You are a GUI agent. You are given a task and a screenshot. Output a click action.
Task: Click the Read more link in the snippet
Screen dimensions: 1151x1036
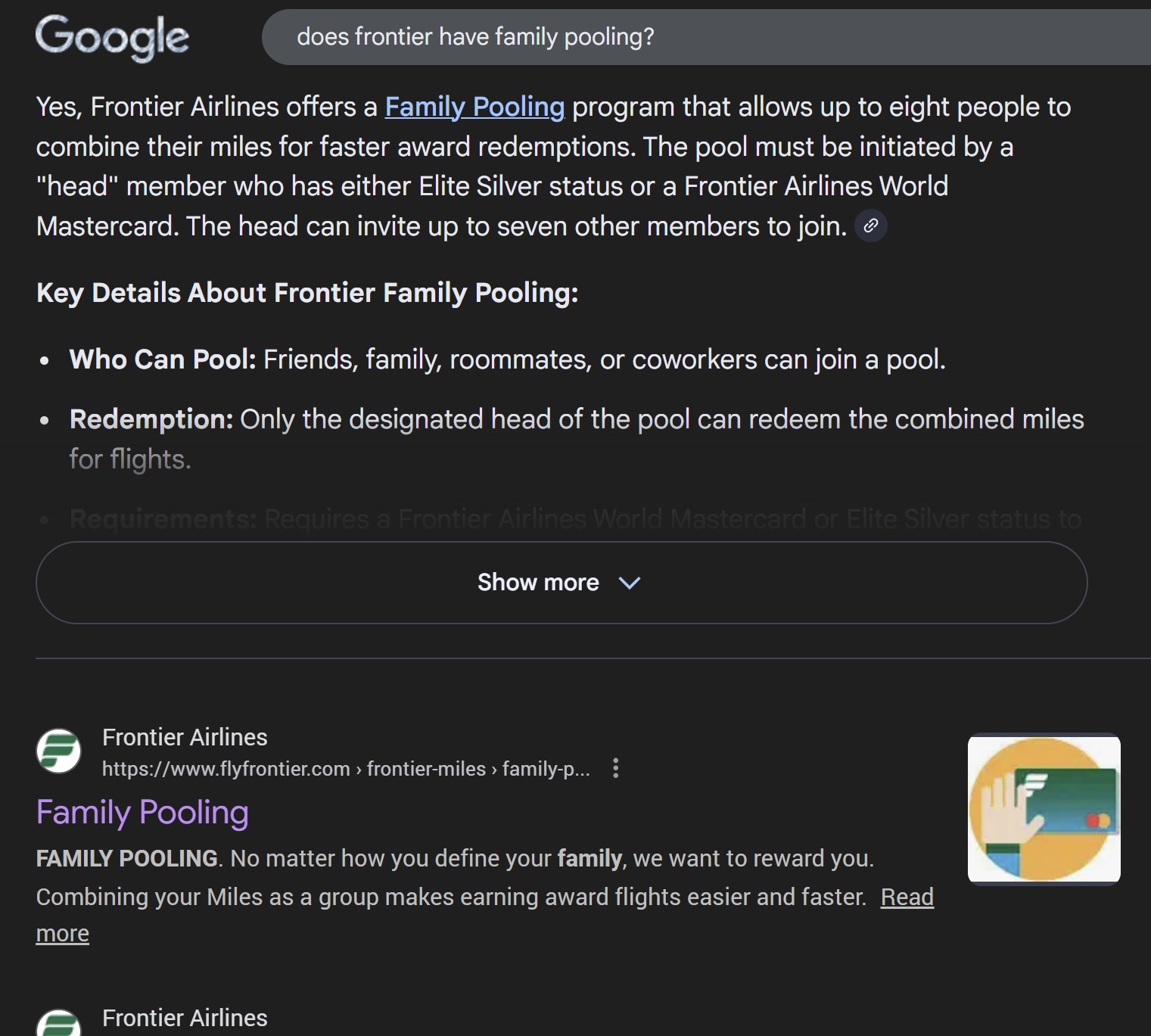pos(907,897)
